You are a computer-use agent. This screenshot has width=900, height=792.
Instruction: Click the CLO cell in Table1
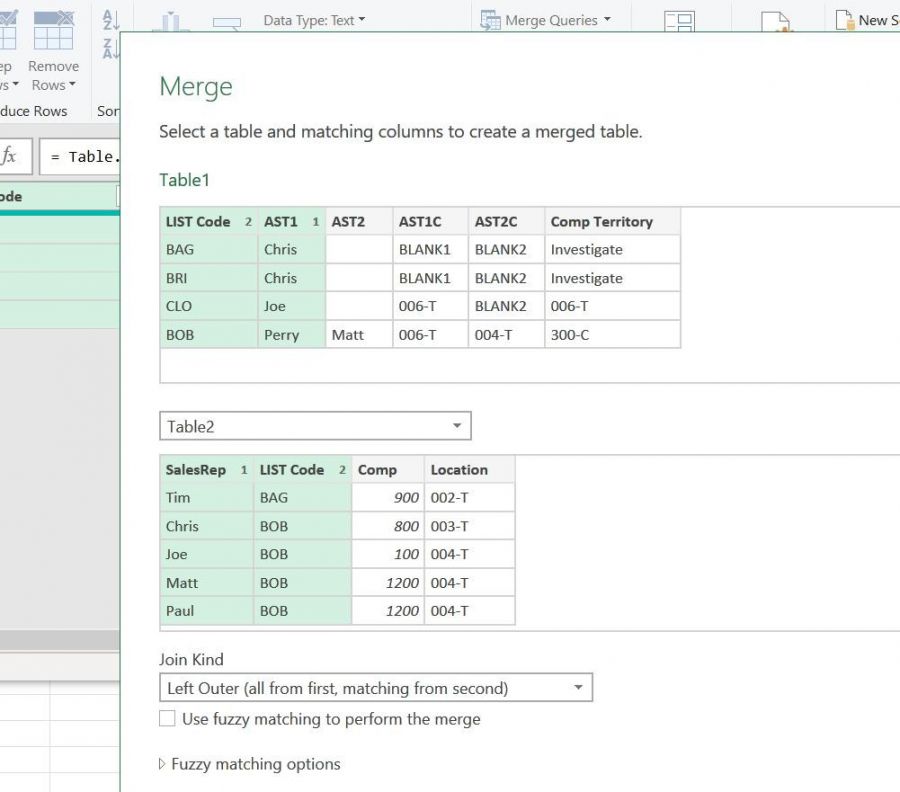tap(209, 306)
